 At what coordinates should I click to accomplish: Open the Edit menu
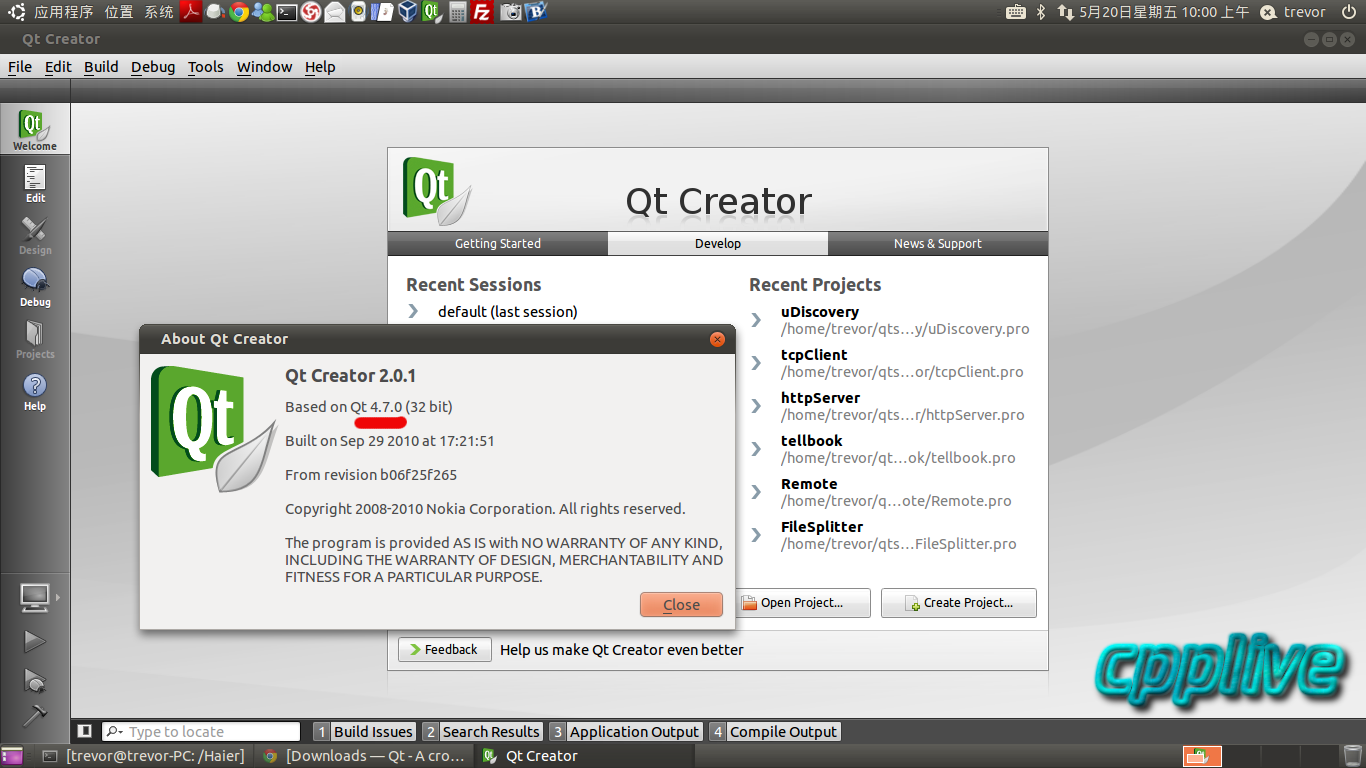58,67
